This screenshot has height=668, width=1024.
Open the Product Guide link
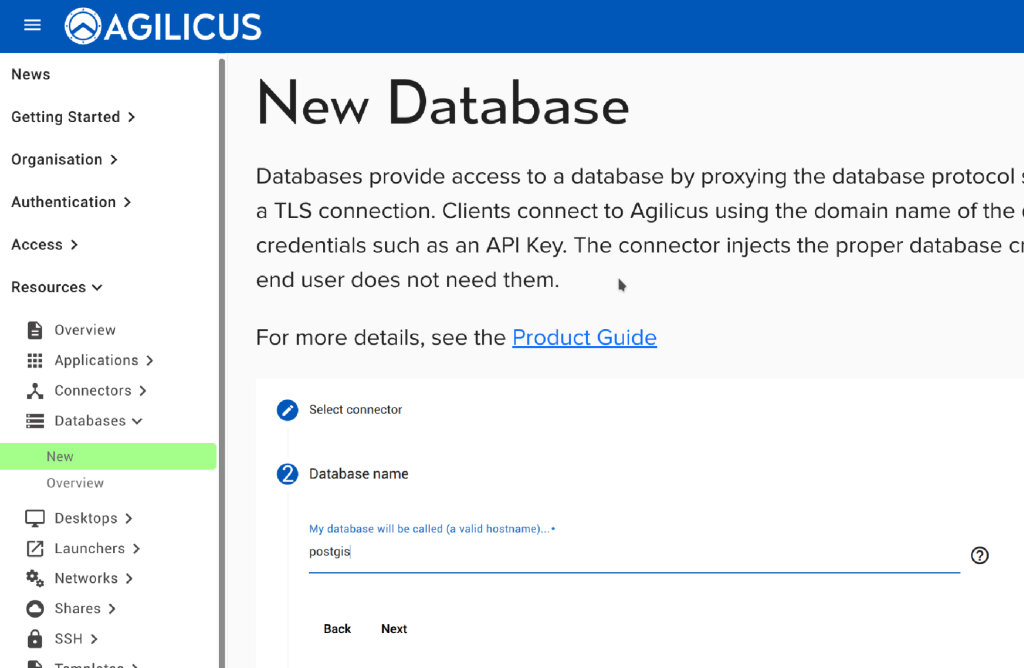[x=584, y=337]
